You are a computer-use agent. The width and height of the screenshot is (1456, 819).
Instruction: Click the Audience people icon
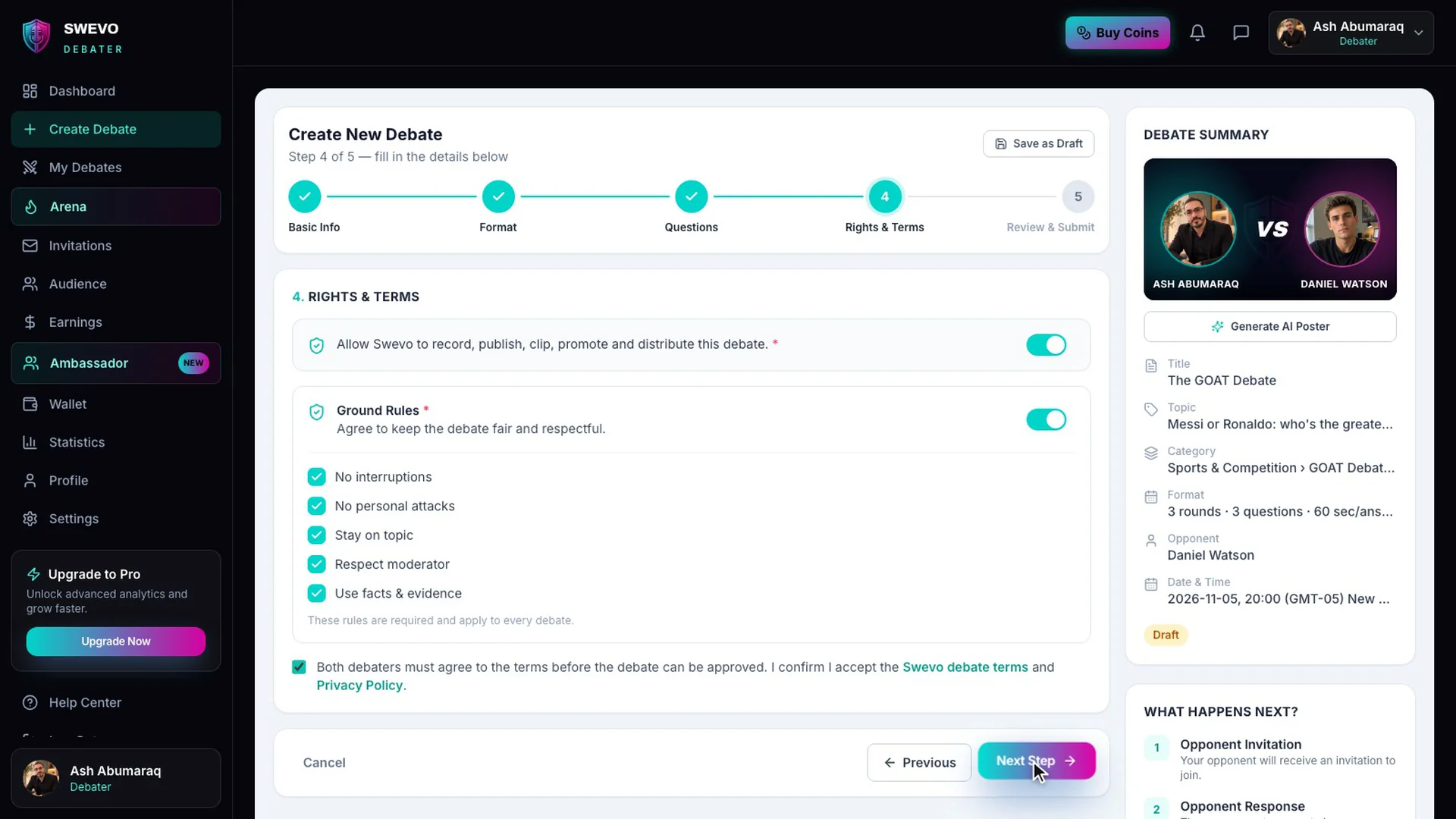tap(30, 284)
